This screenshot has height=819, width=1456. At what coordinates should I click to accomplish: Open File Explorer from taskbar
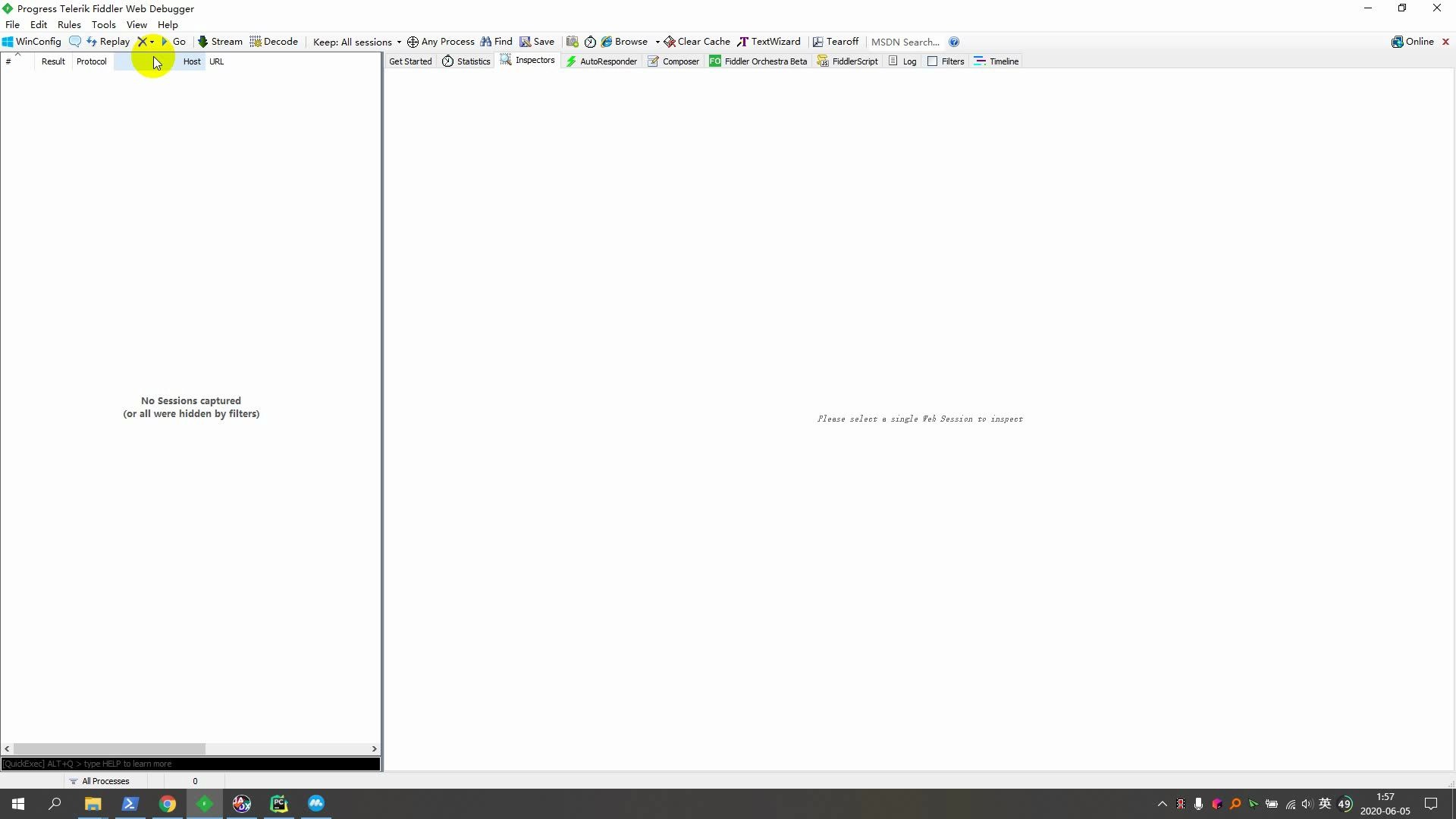(93, 804)
